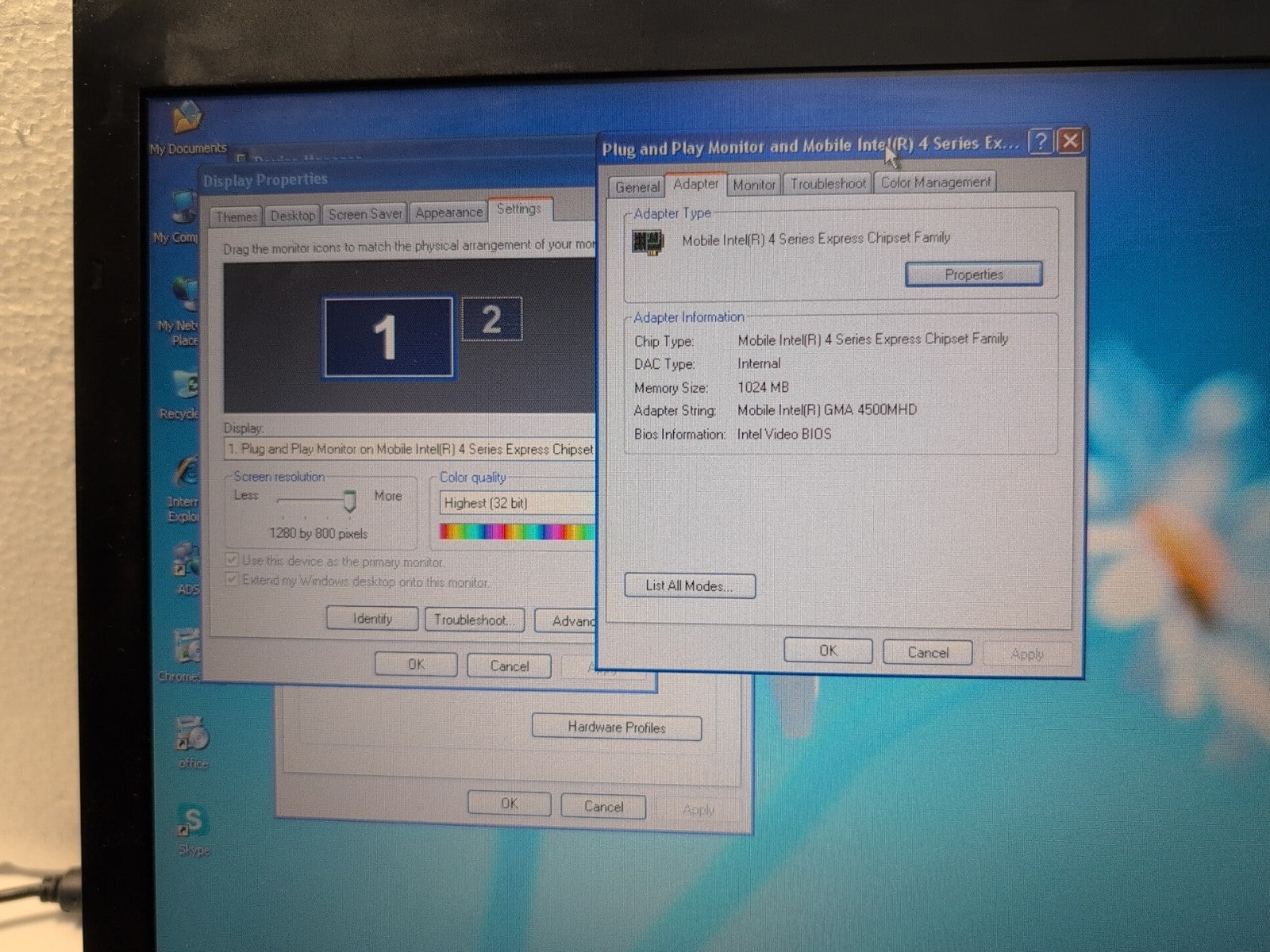Screen dimensions: 1270x952
Task: Click OK in the Display Properties window
Action: [x=416, y=664]
